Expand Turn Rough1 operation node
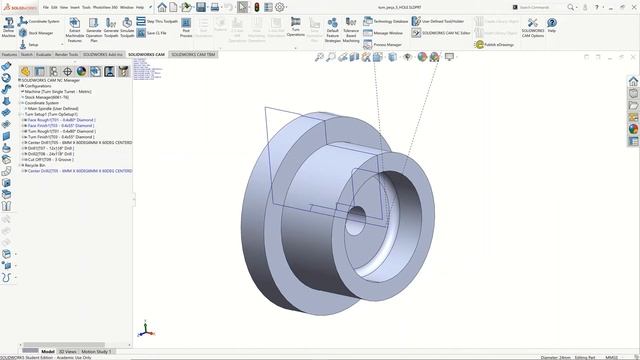Screen dimensions: 640x360 [22, 131]
